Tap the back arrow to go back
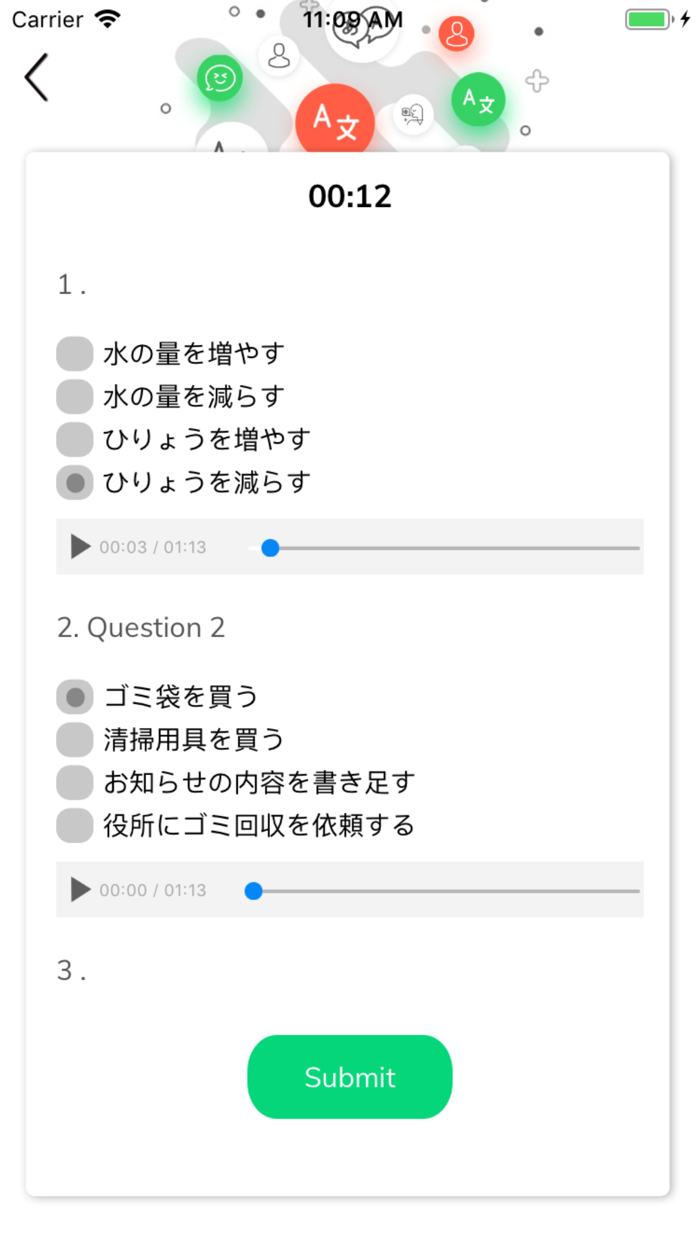This screenshot has width=700, height=1244. pos(35,77)
